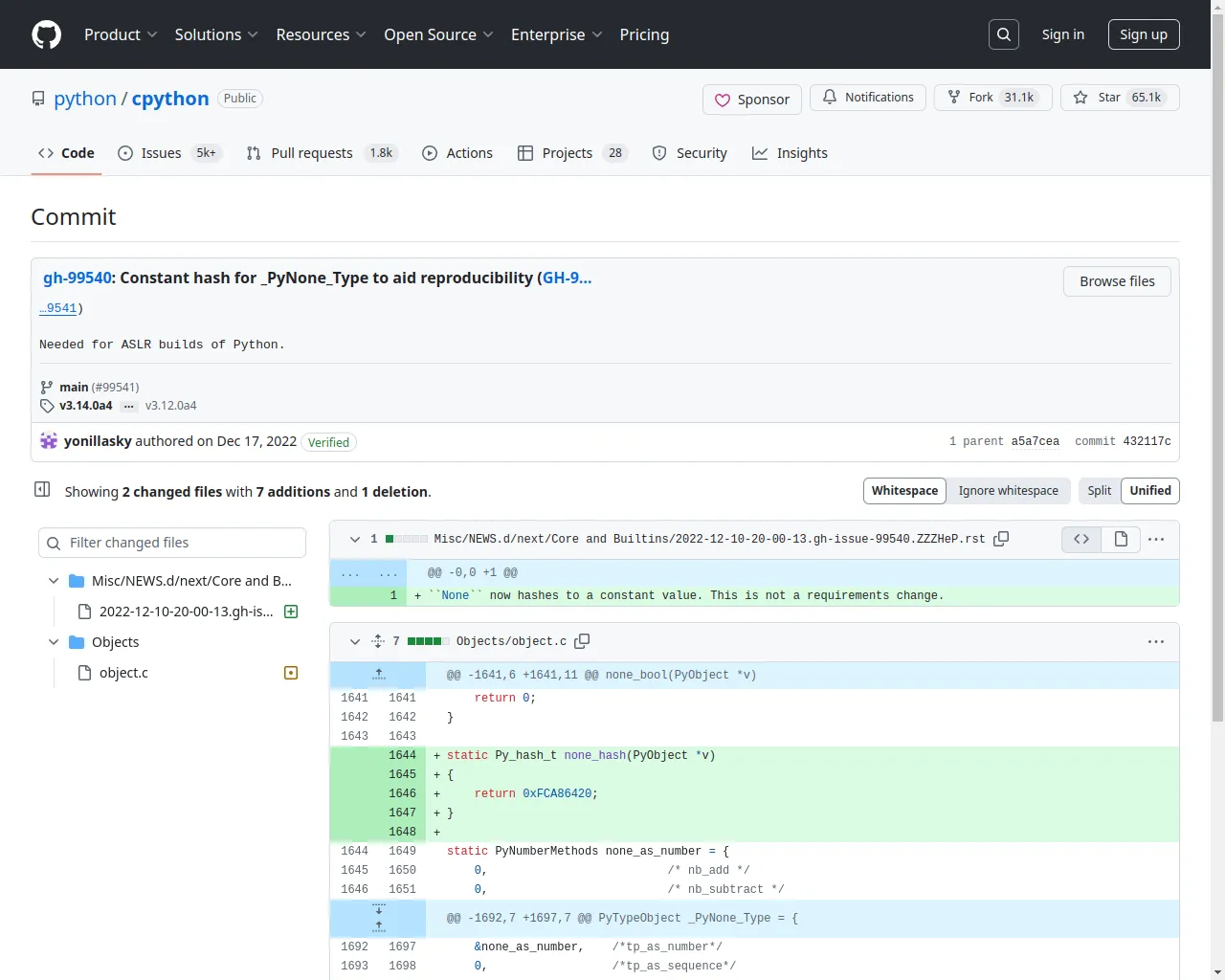
Task: Open the Solutions dropdown menu
Action: pyautogui.click(x=216, y=34)
